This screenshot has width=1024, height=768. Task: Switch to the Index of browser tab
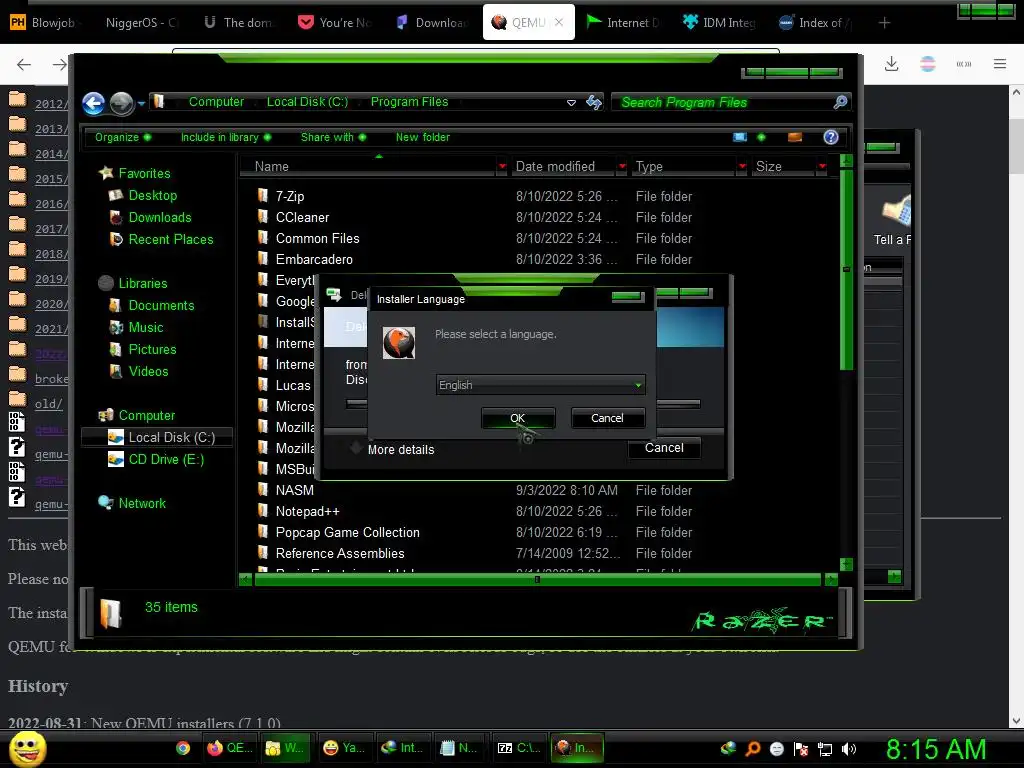pos(816,23)
